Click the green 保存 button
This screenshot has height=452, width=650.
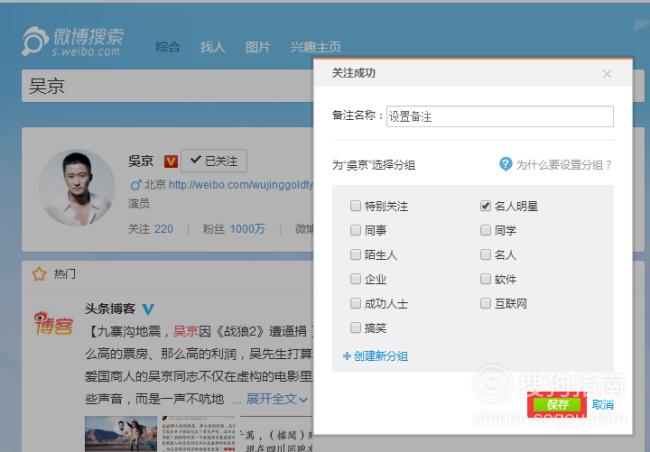click(x=557, y=404)
